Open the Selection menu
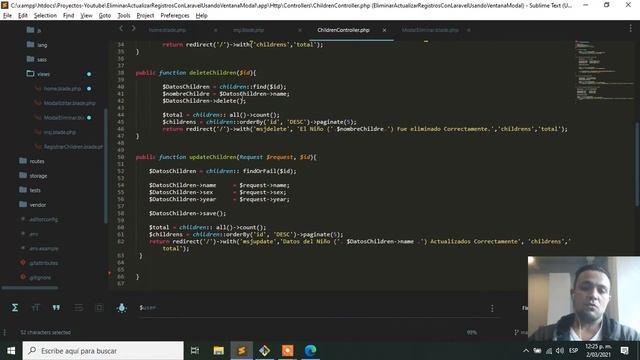 (x=45, y=16)
